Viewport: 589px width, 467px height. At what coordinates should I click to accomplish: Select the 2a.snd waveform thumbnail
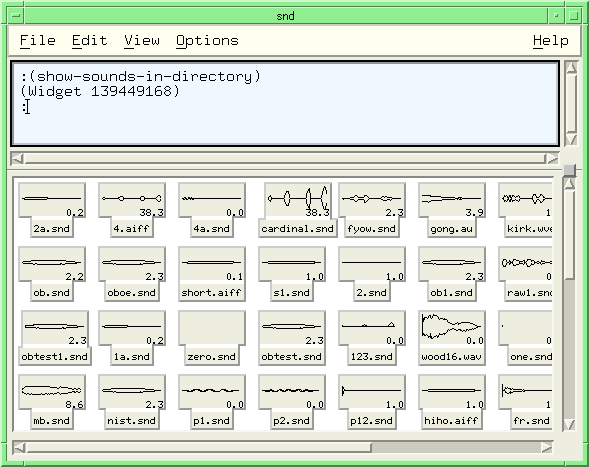52,200
